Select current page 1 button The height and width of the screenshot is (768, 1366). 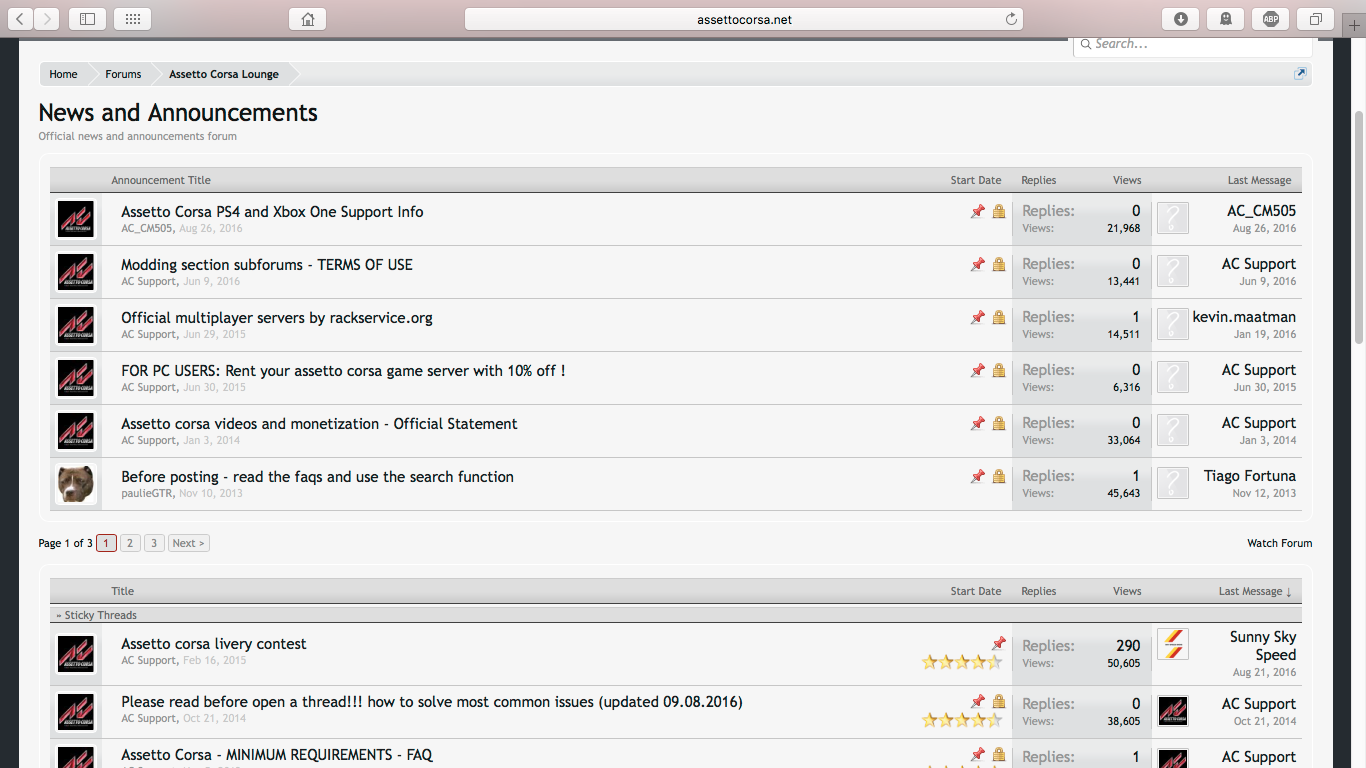click(106, 543)
